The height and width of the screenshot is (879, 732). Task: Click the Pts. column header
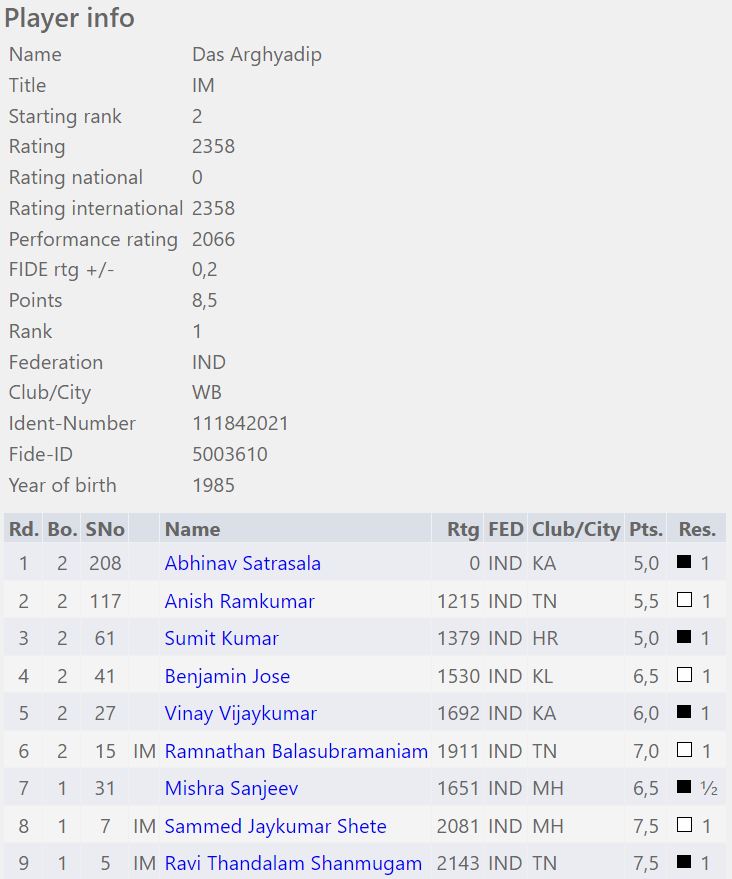(x=646, y=529)
